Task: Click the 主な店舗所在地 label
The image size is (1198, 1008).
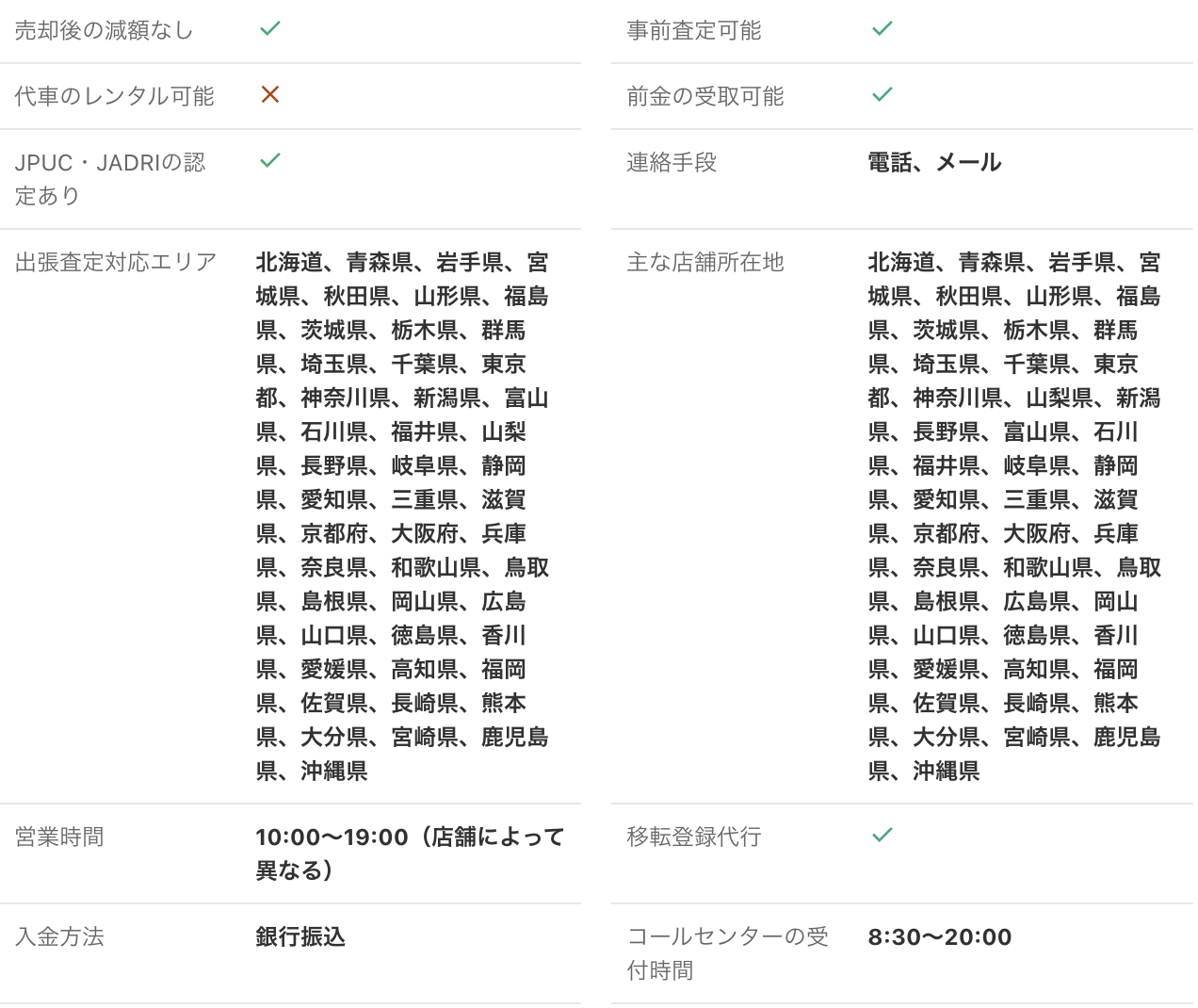Action: click(x=705, y=263)
